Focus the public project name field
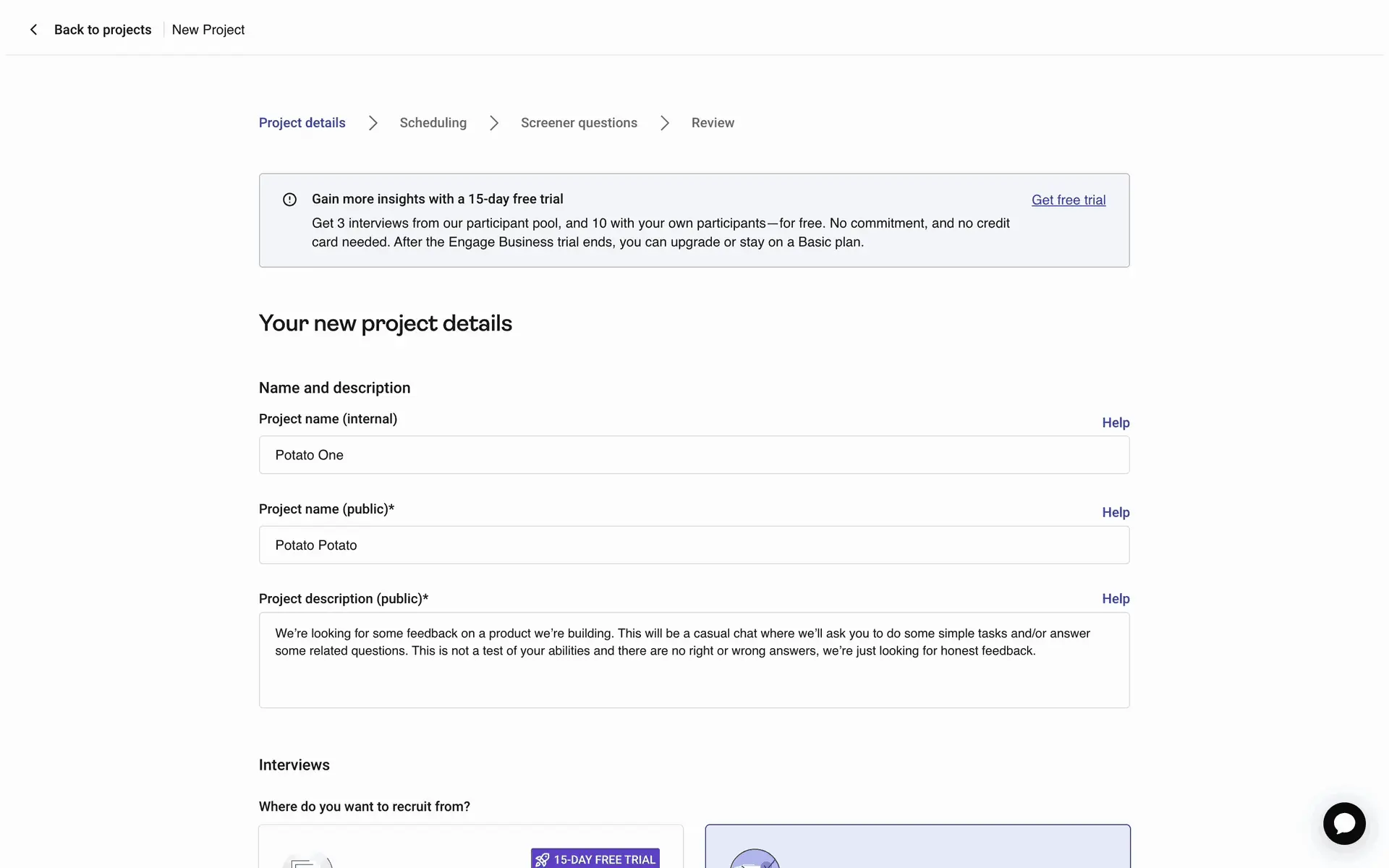Image resolution: width=1389 pixels, height=868 pixels. (x=694, y=545)
